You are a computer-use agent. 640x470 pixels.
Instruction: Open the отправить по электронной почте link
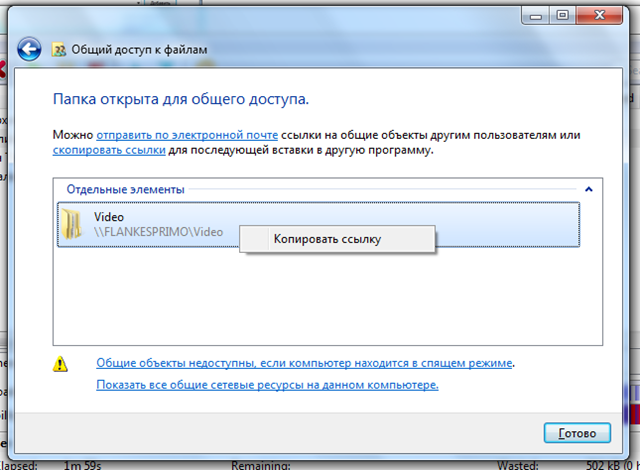click(x=187, y=135)
